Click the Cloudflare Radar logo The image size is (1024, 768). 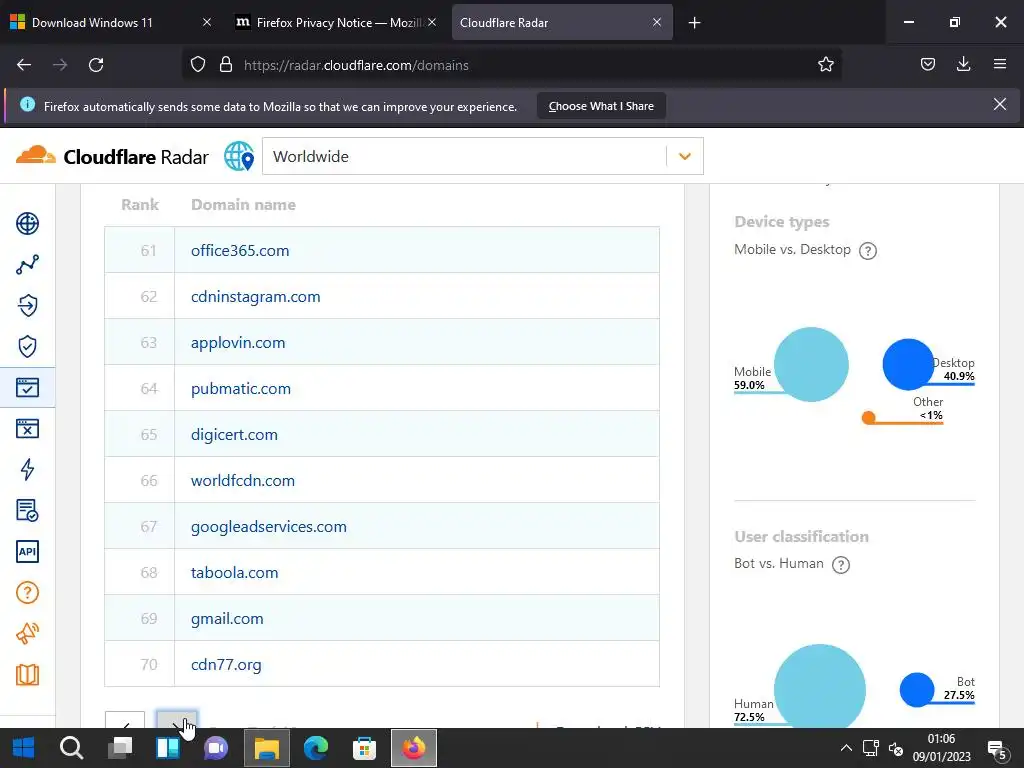pyautogui.click(x=112, y=157)
